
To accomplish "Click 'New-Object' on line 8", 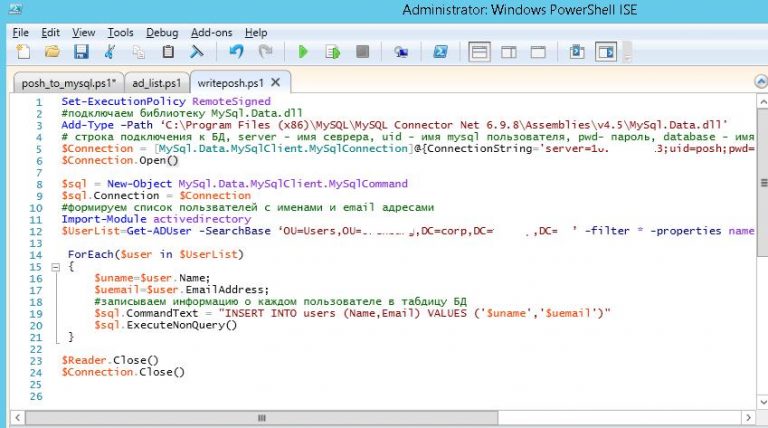I will pos(140,184).
